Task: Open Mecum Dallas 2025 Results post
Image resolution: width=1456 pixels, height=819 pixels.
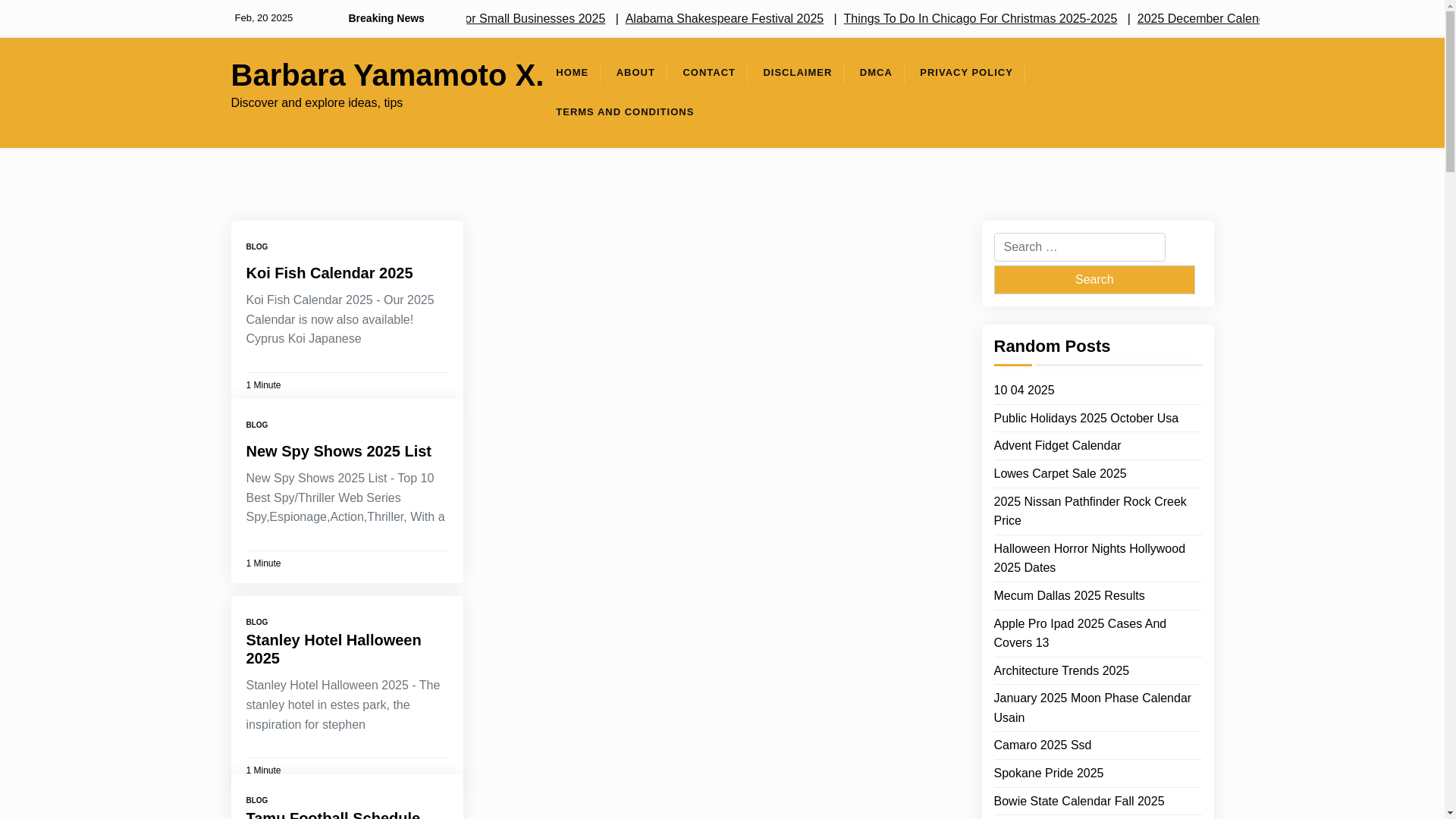Action: pos(1068,596)
